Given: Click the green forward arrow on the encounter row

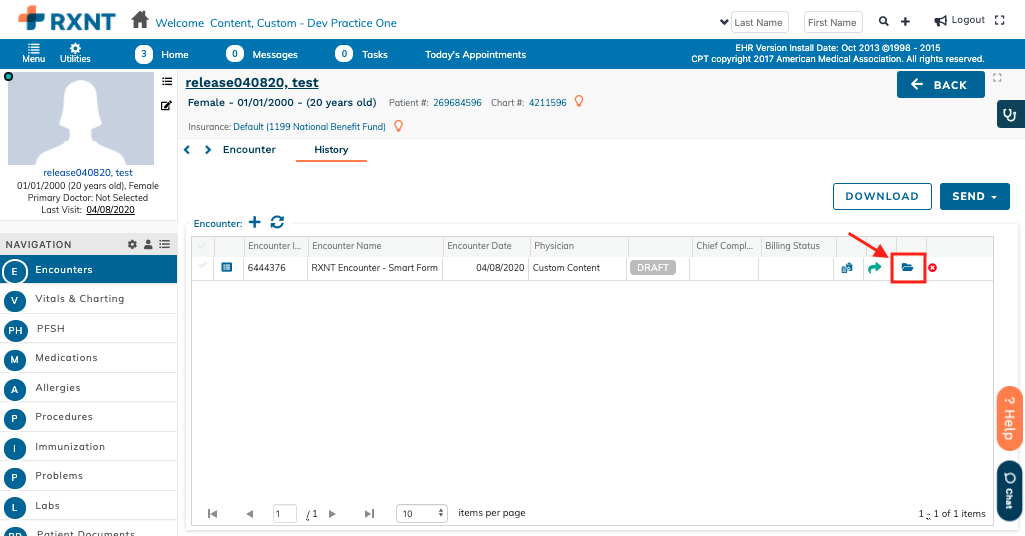Looking at the screenshot, I should [x=875, y=268].
